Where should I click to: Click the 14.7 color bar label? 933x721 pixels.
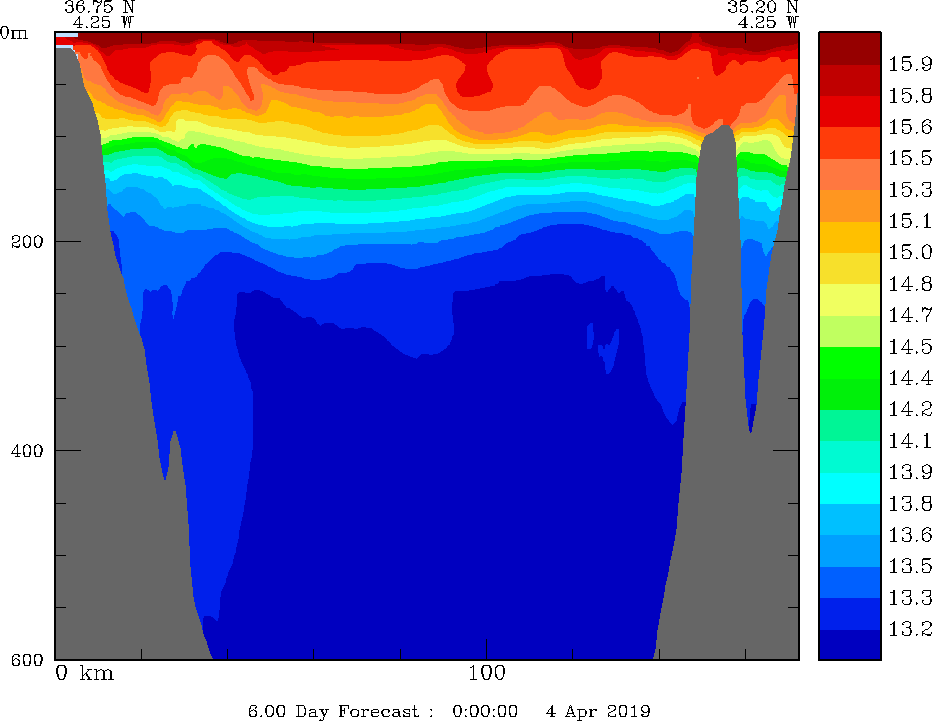coord(910,315)
